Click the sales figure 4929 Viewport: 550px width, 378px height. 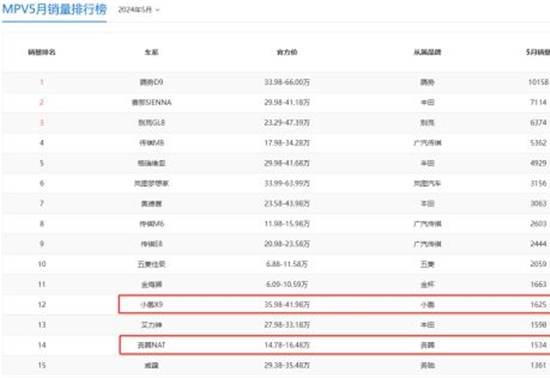[x=538, y=163]
